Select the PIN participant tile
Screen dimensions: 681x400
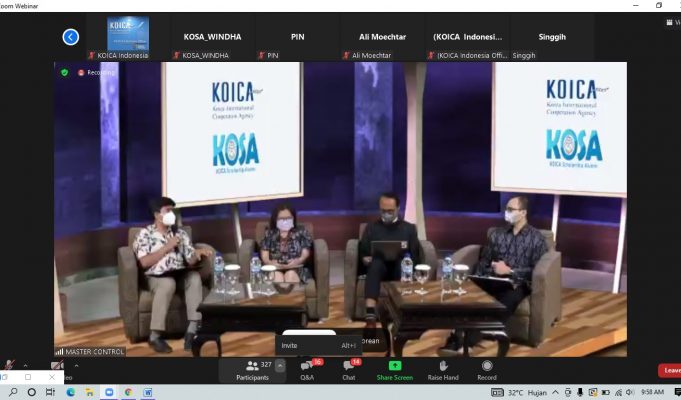click(297, 37)
